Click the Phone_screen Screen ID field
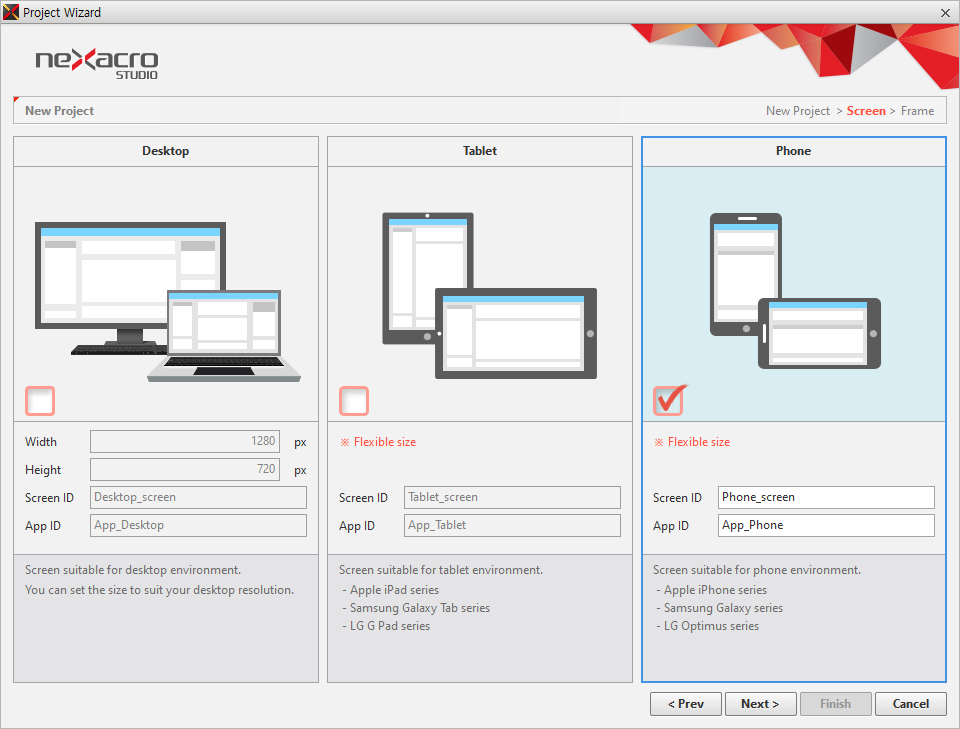960x729 pixels. coord(826,497)
